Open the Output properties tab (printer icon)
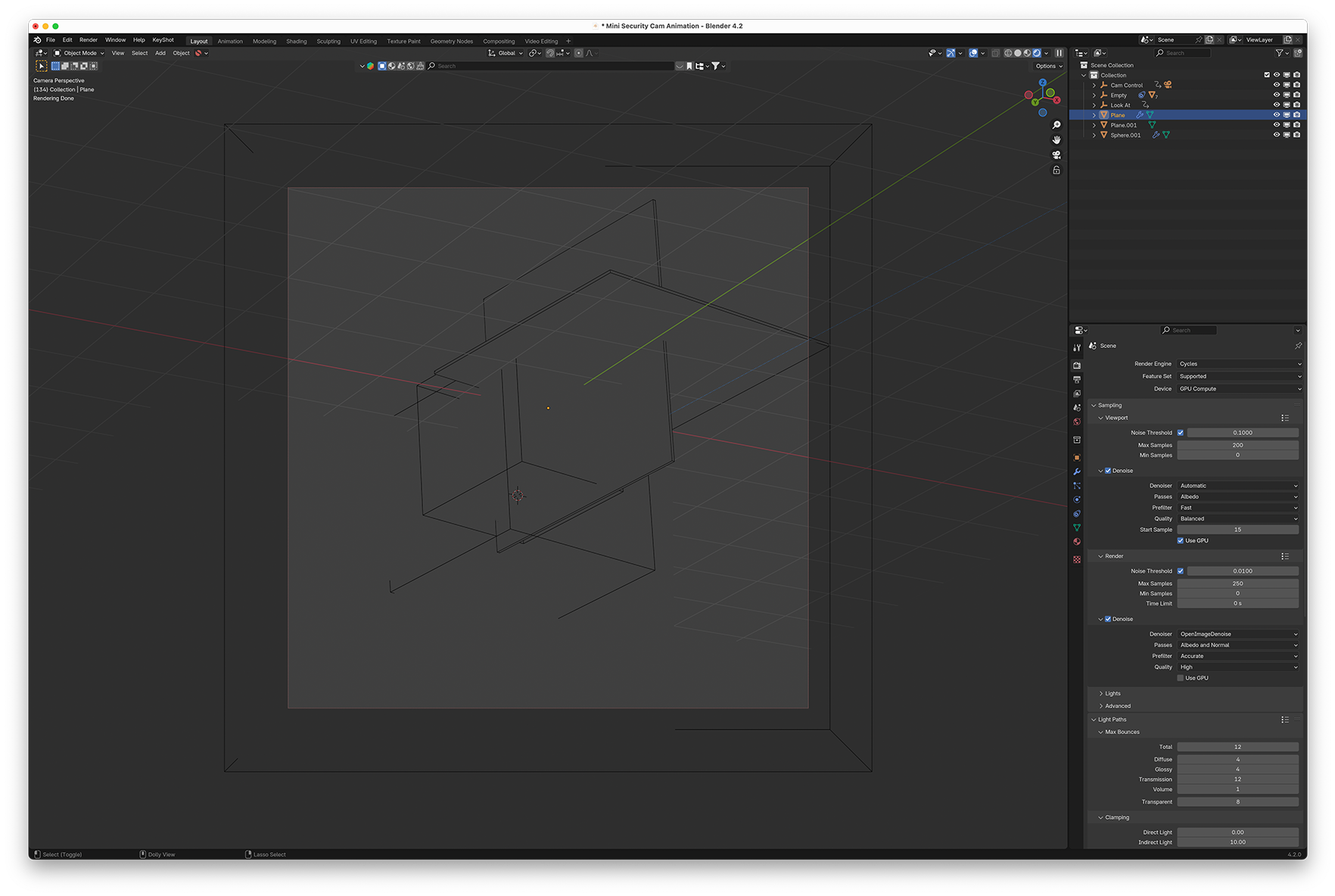Viewport: 1335px width, 896px height. click(1077, 379)
